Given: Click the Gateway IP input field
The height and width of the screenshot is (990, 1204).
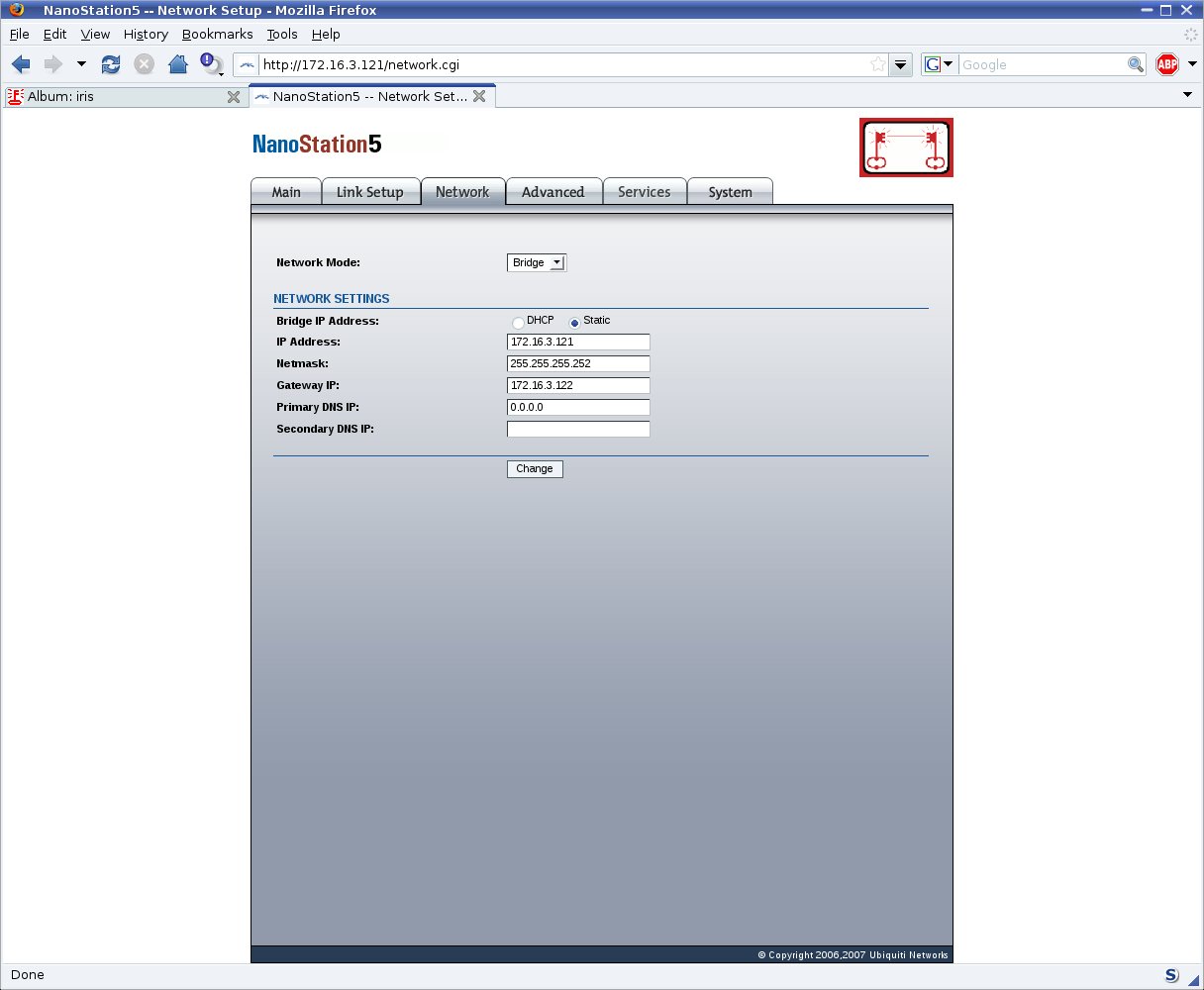Looking at the screenshot, I should pyautogui.click(x=578, y=385).
